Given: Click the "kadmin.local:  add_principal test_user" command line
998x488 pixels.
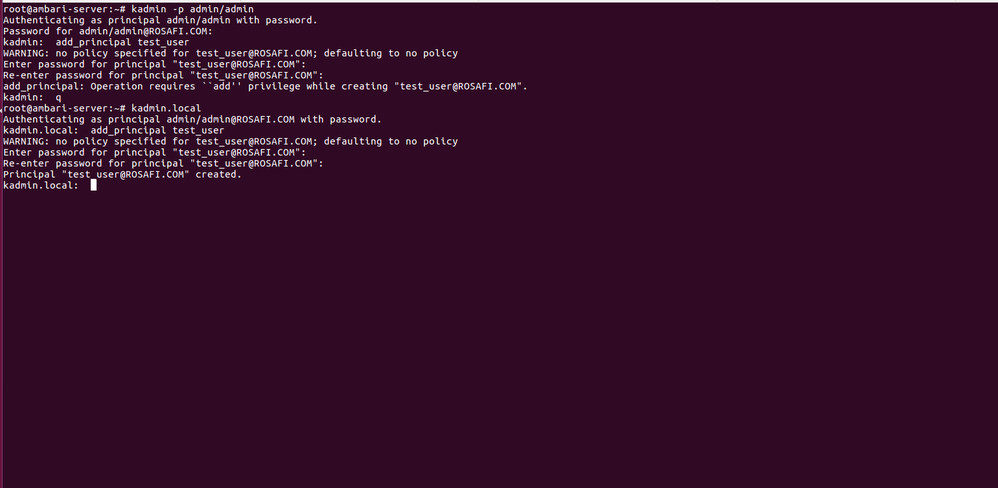Looking at the screenshot, I should tap(113, 130).
